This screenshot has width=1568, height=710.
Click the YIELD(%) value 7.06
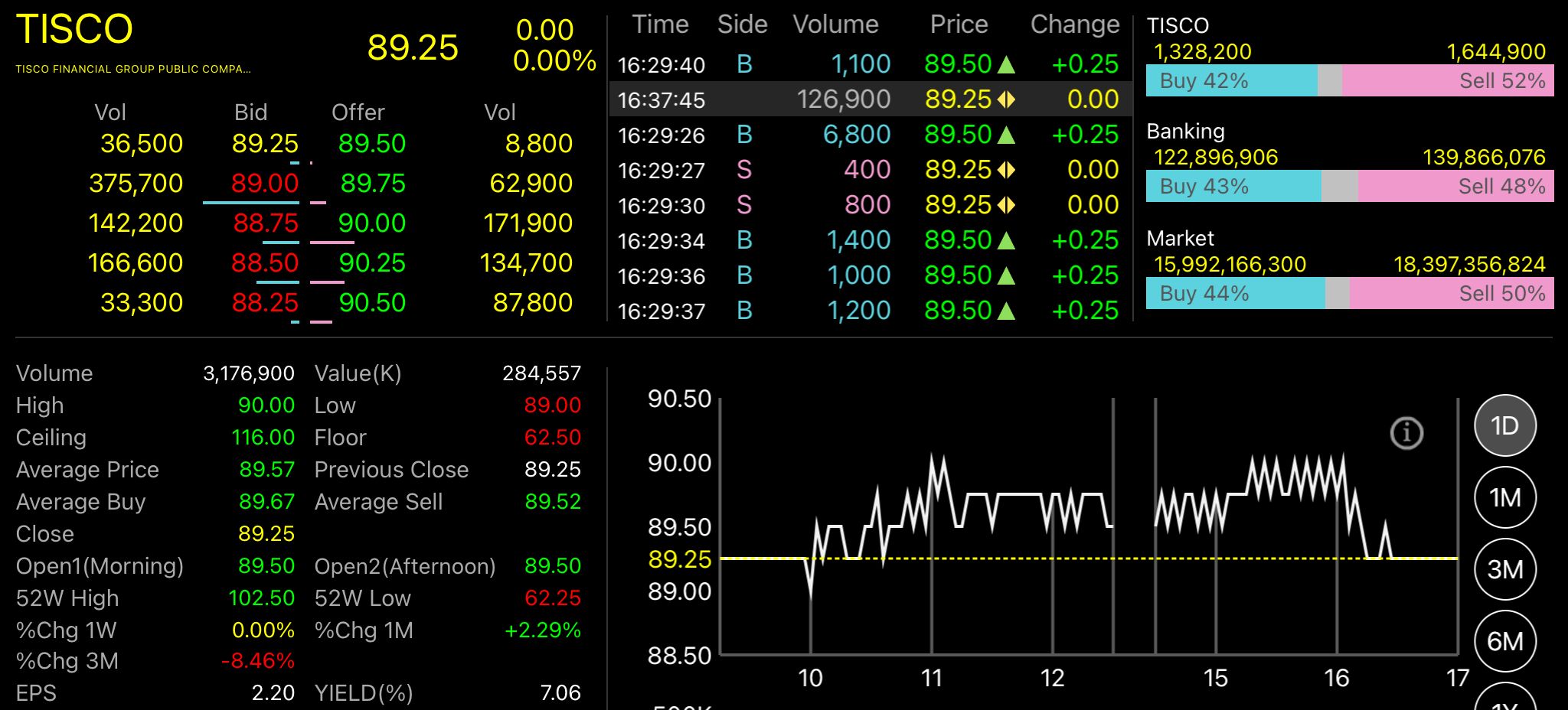[x=560, y=692]
